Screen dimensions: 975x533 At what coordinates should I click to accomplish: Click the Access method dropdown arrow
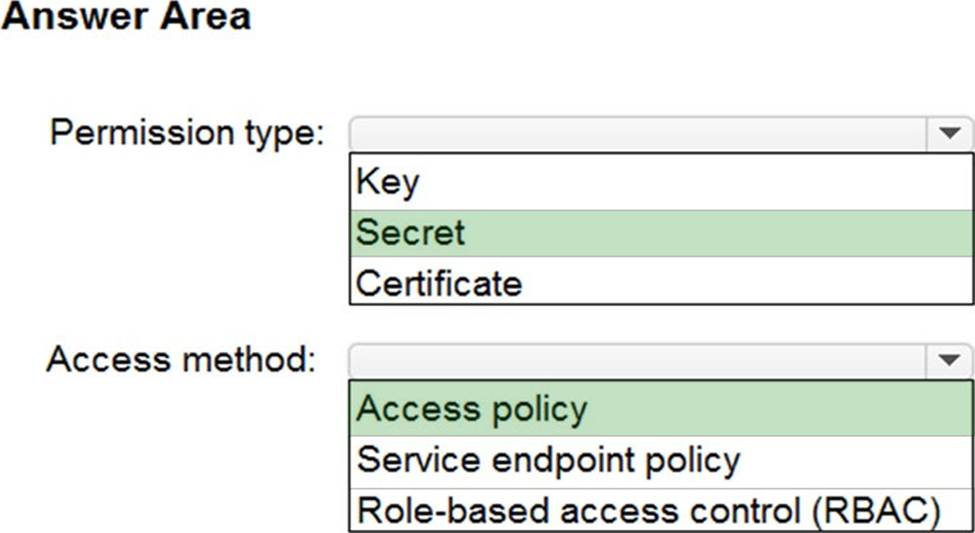point(948,359)
